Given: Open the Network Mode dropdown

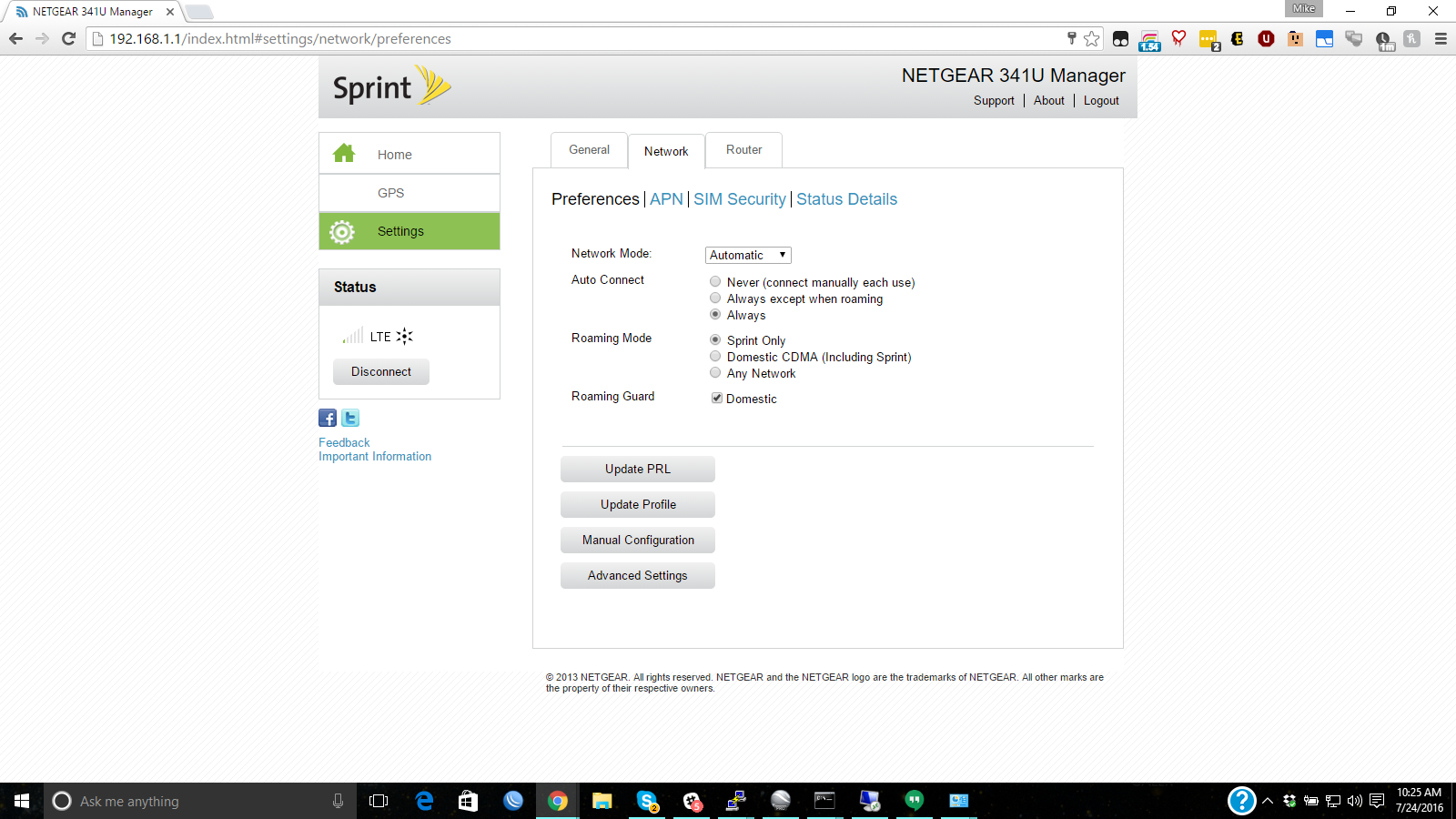Looking at the screenshot, I should 747,255.
